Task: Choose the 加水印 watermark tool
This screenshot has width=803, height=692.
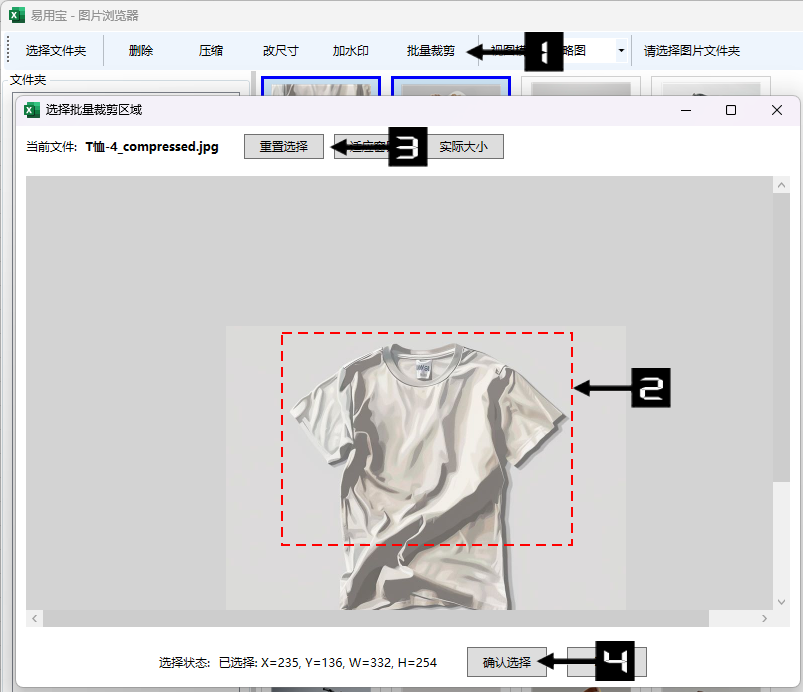Action: pyautogui.click(x=351, y=51)
